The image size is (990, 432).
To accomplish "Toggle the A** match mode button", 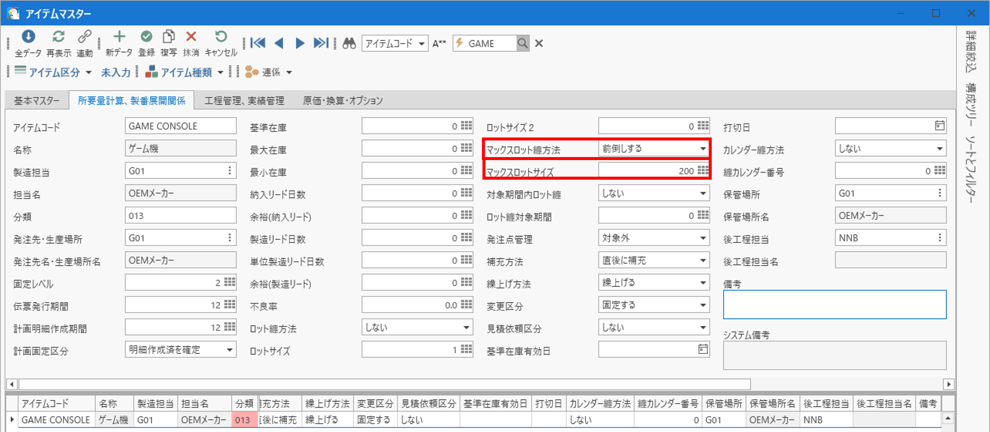I will pyautogui.click(x=439, y=43).
